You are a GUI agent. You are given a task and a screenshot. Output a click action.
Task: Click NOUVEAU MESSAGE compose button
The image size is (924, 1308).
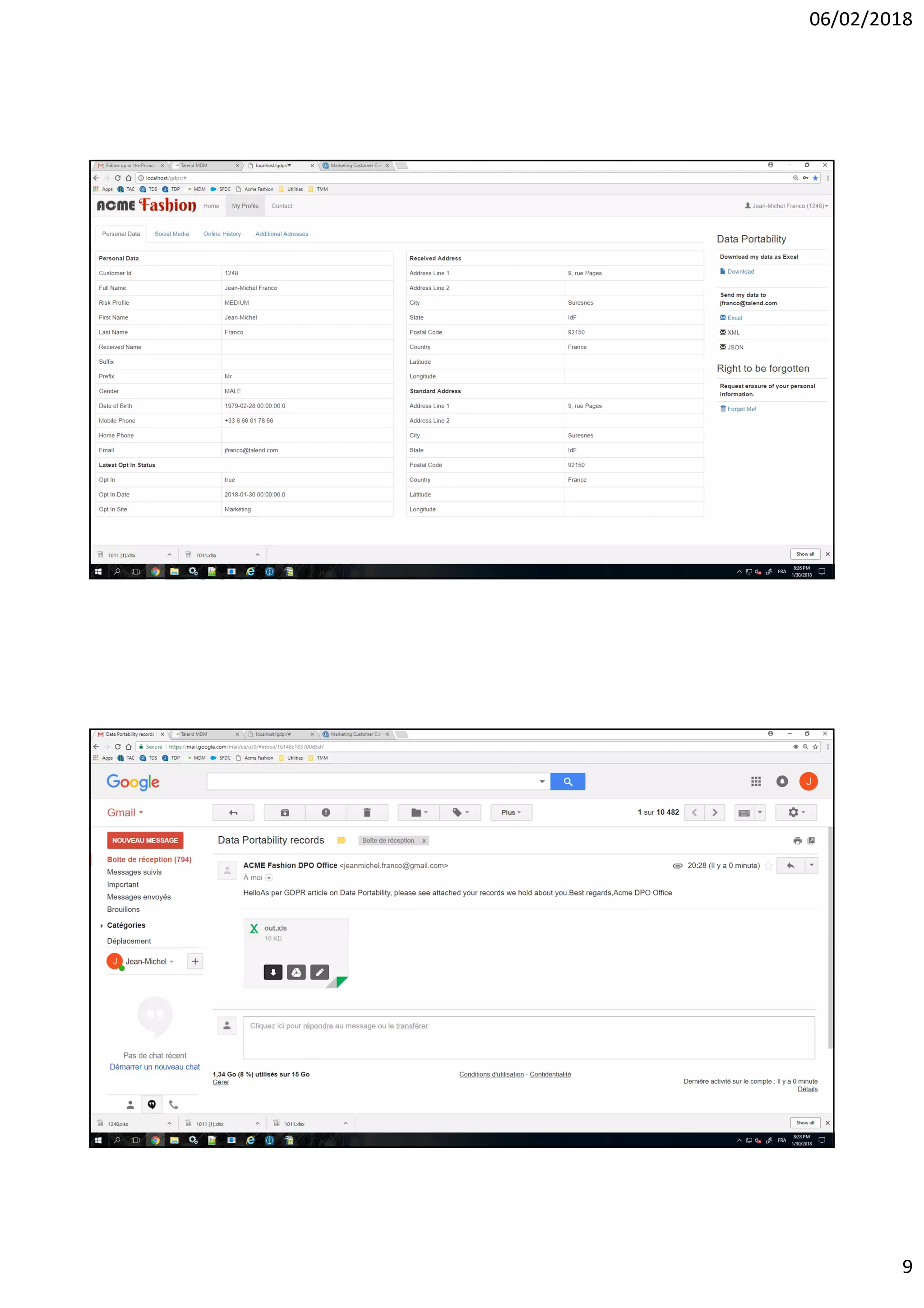click(145, 840)
